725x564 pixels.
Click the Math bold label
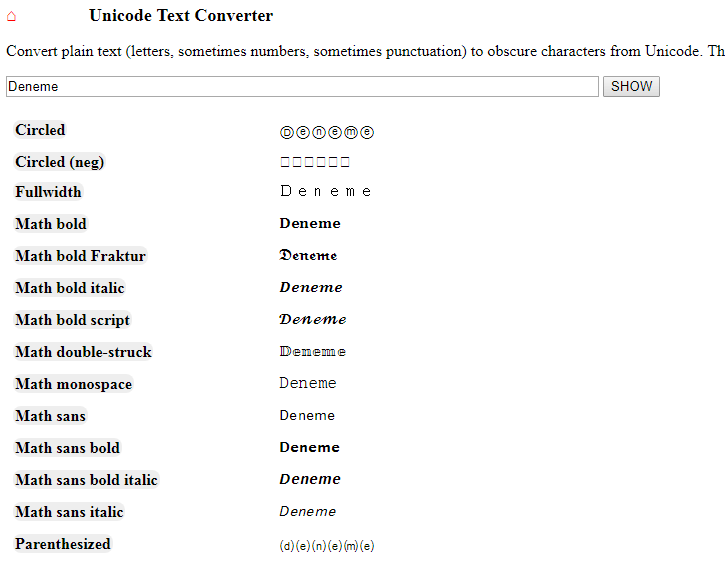(x=51, y=224)
